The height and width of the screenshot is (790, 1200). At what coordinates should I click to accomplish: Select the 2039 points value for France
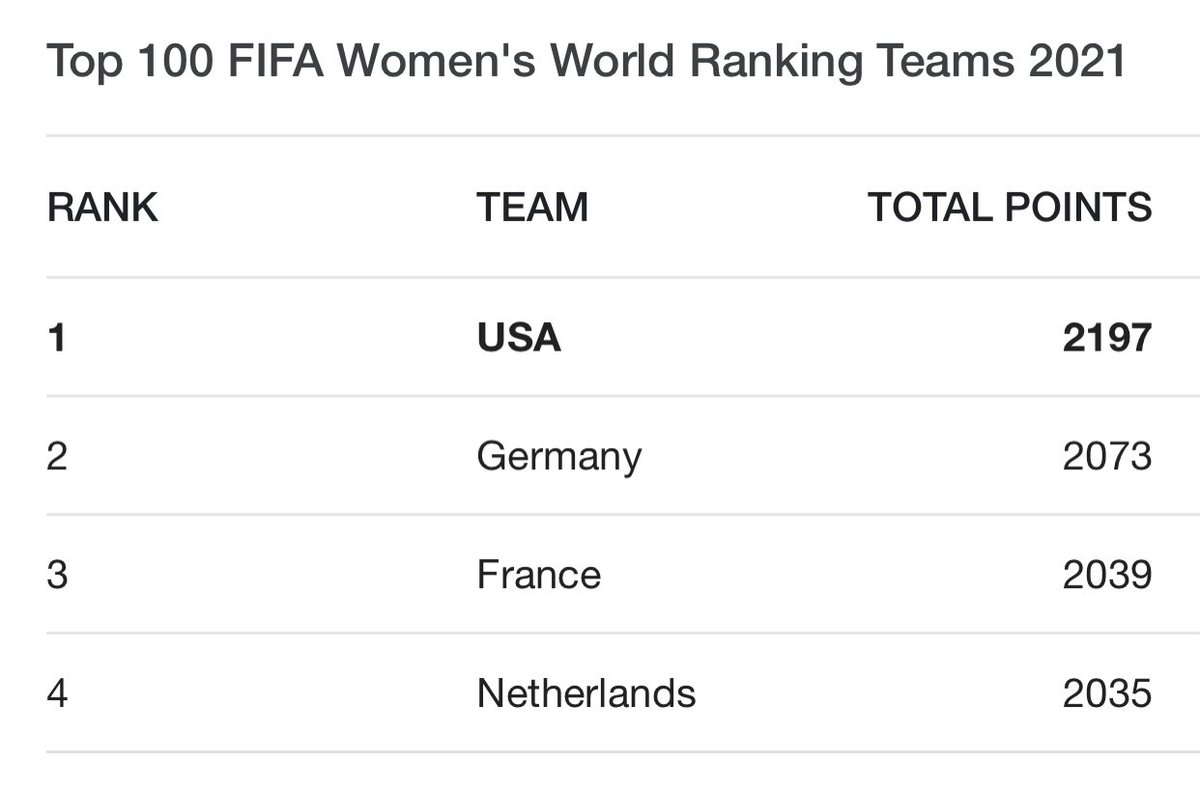(1107, 575)
